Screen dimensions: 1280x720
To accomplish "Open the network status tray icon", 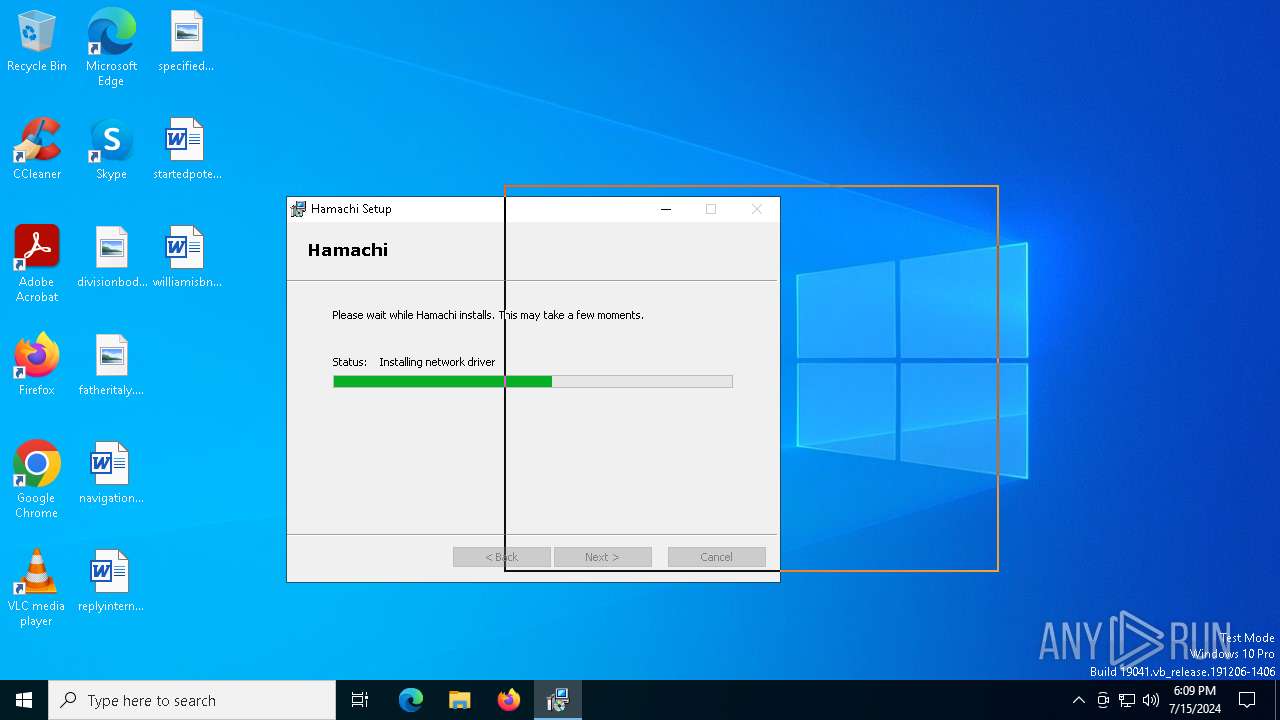I will point(1127,700).
